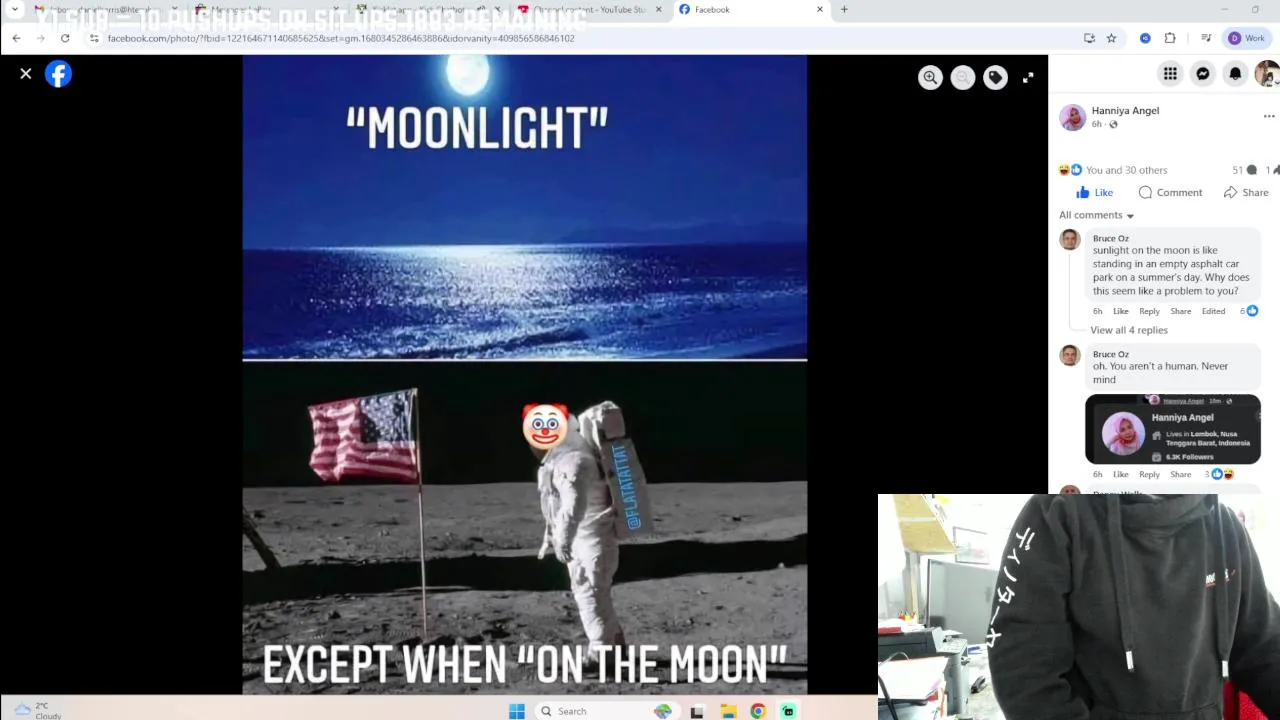
Task: Open Hanniya Angel's profile picture
Action: [x=1072, y=117]
